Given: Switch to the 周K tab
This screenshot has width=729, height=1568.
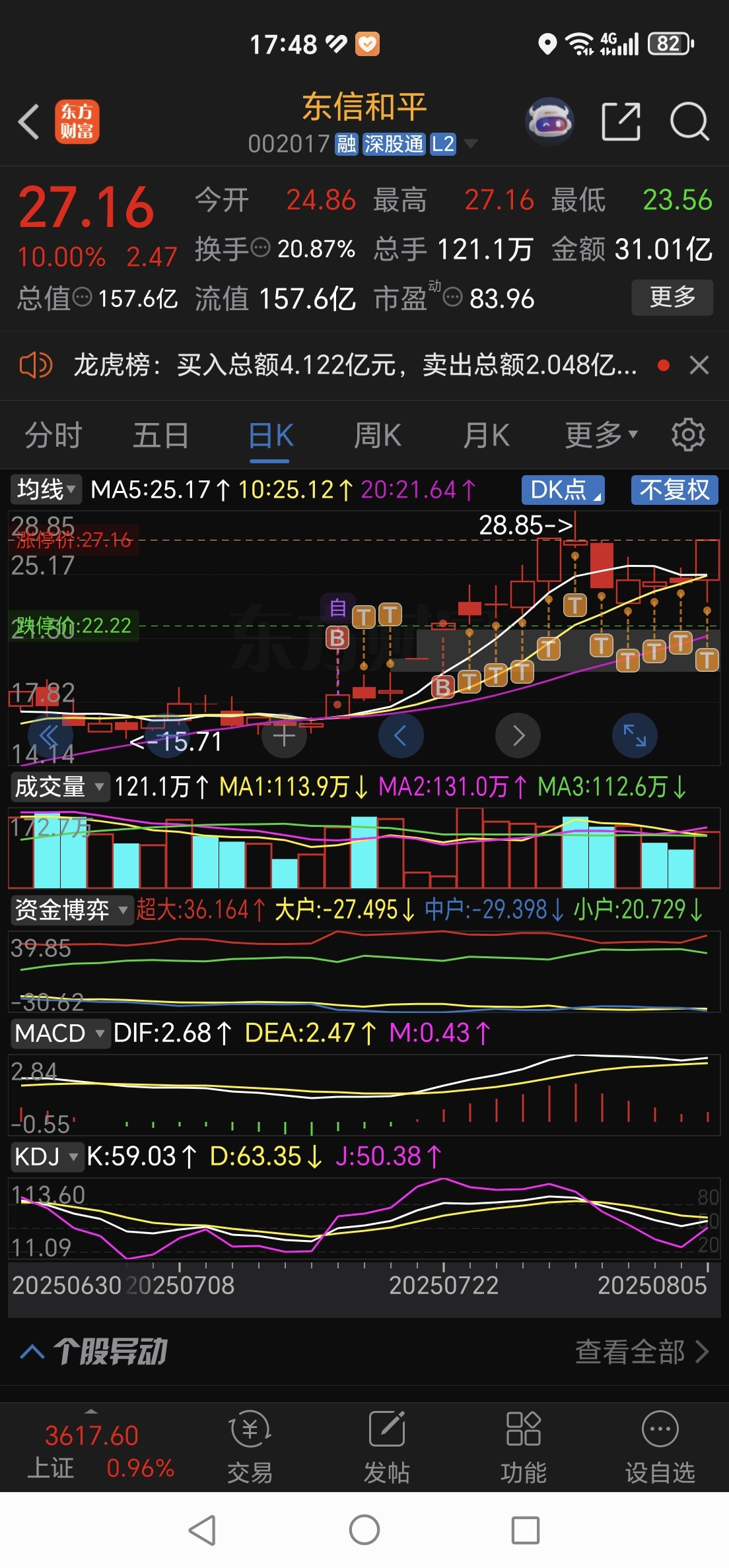Looking at the screenshot, I should point(378,436).
